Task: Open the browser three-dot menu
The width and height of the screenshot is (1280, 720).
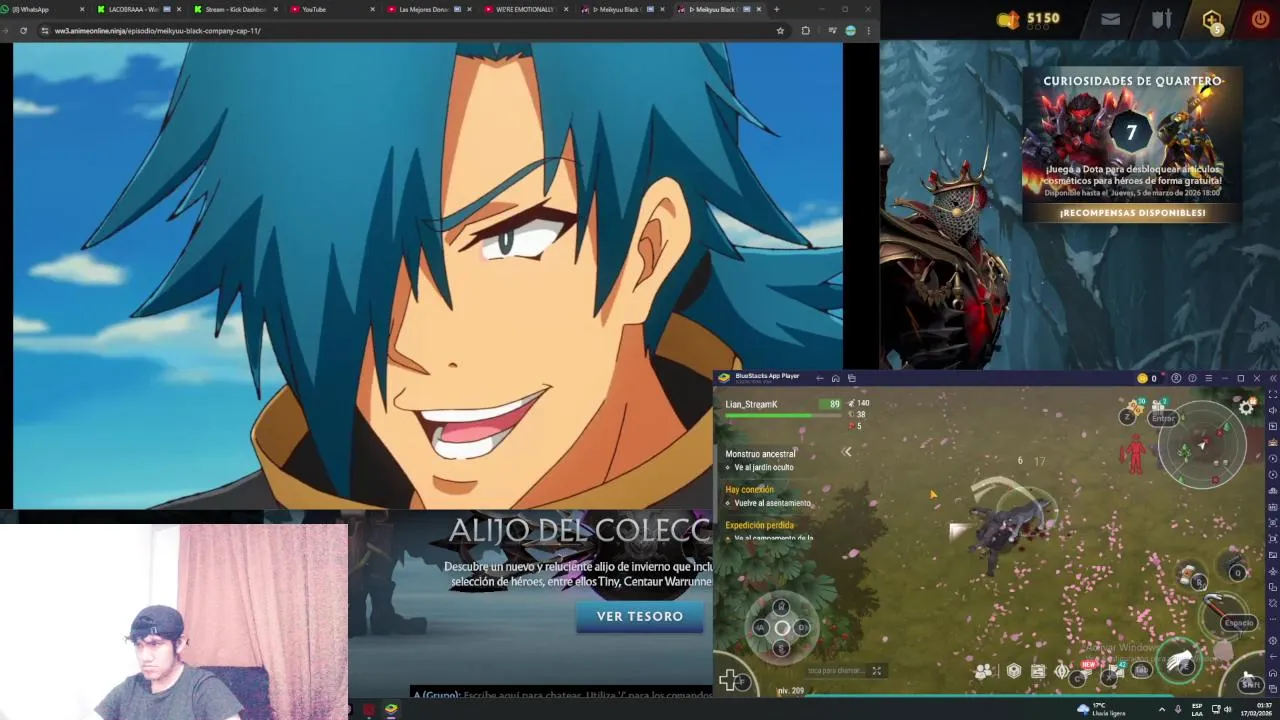Action: tap(868, 30)
